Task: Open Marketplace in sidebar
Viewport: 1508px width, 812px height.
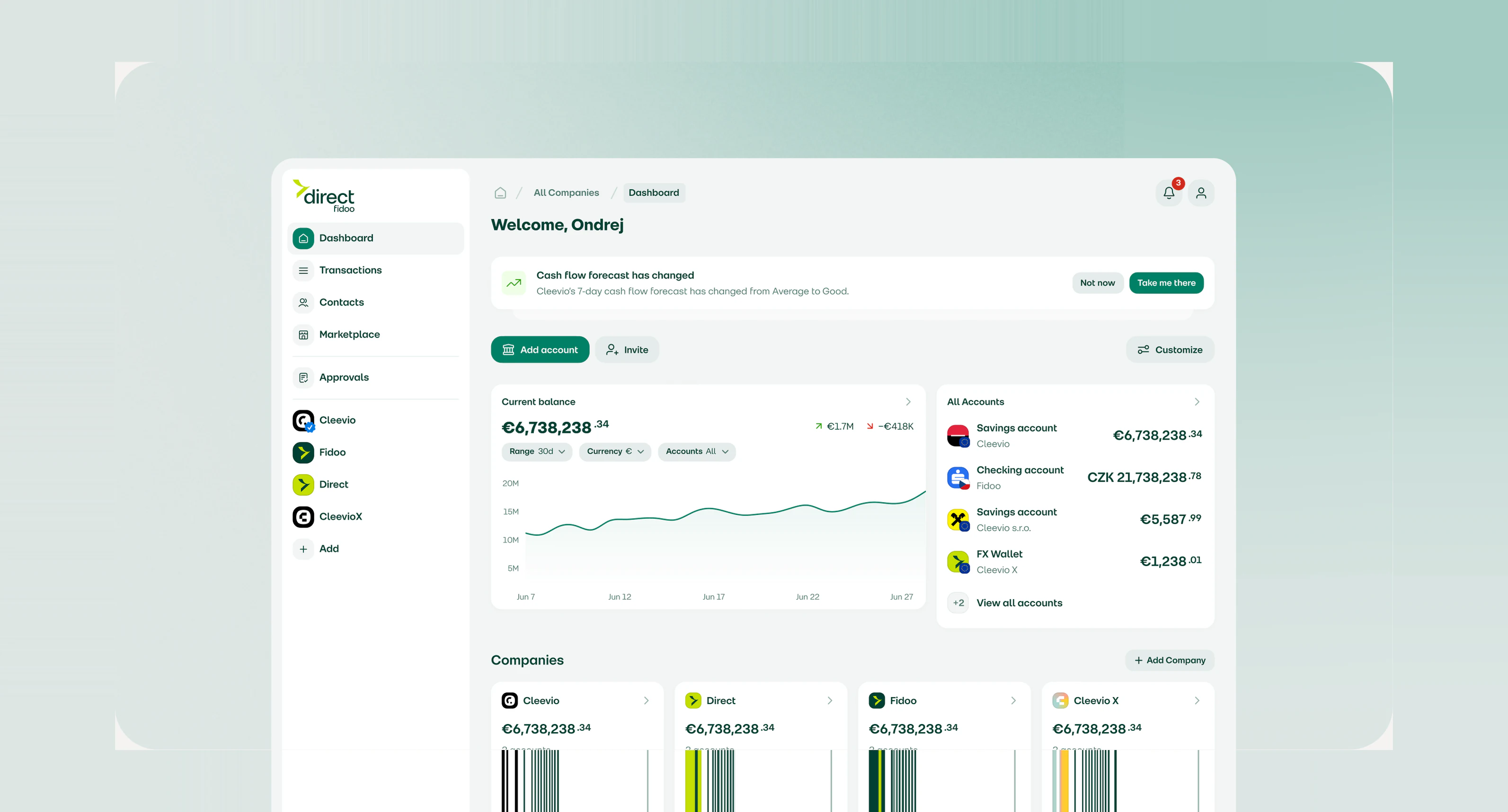Action: click(x=376, y=335)
